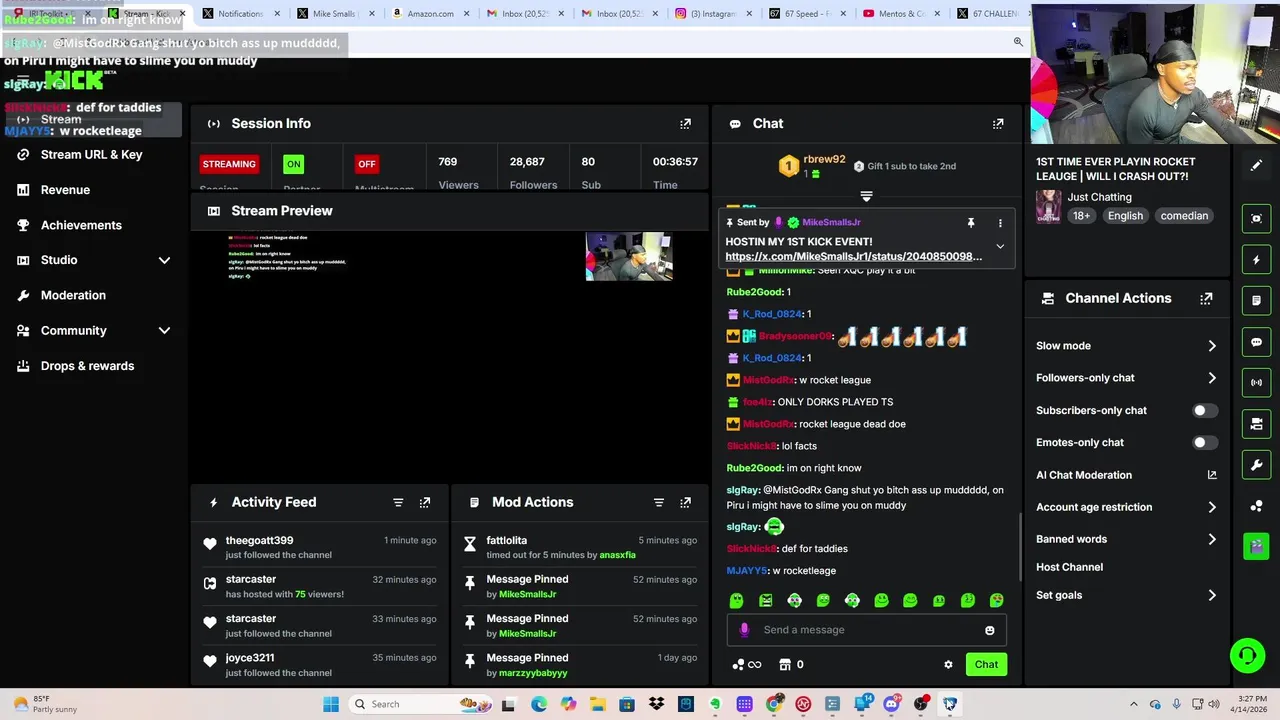Screen dimensions: 1280x720
Task: Go to Achievements in sidebar
Action: click(81, 225)
